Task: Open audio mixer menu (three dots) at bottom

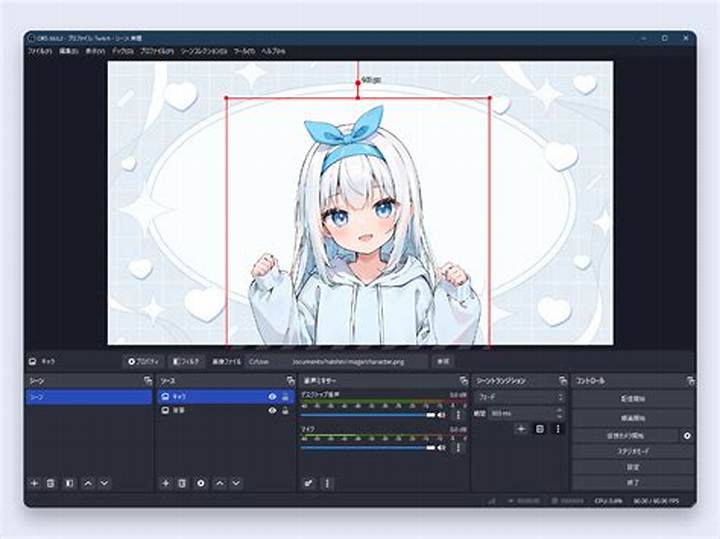Action: point(327,483)
